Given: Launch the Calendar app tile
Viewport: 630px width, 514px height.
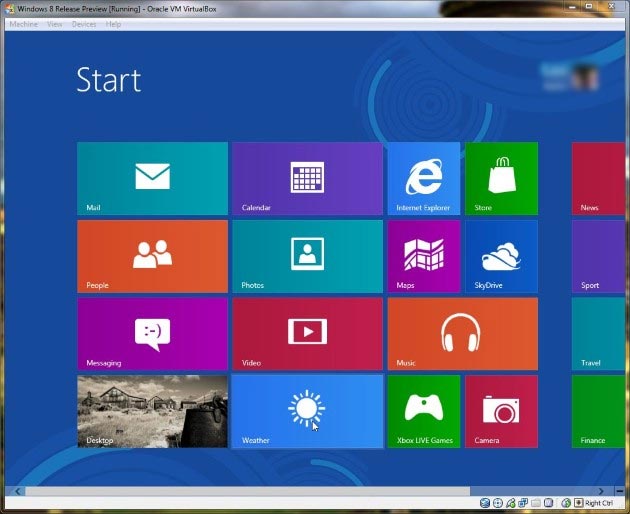Looking at the screenshot, I should point(307,178).
